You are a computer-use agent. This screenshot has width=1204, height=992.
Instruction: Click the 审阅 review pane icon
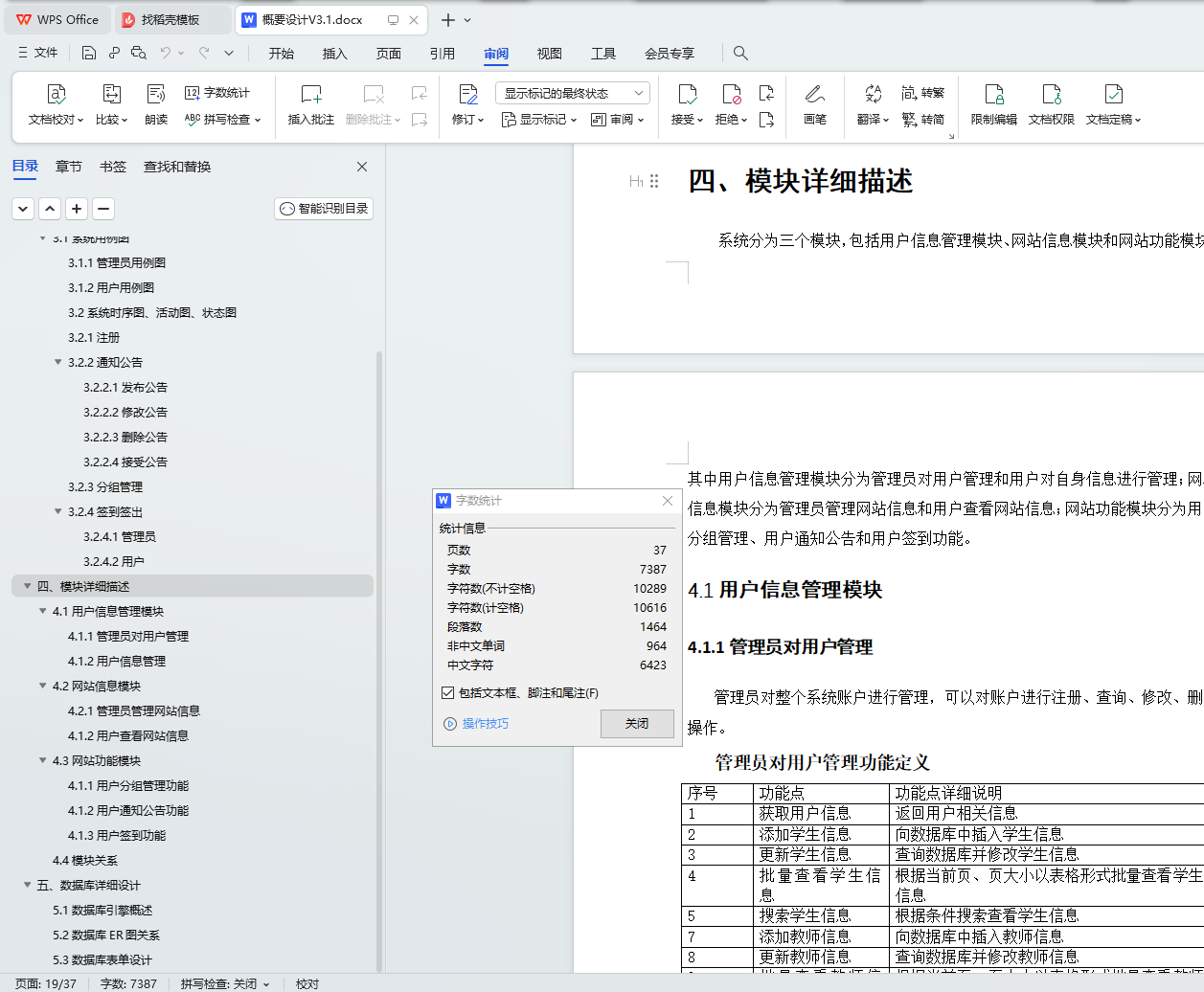click(599, 120)
